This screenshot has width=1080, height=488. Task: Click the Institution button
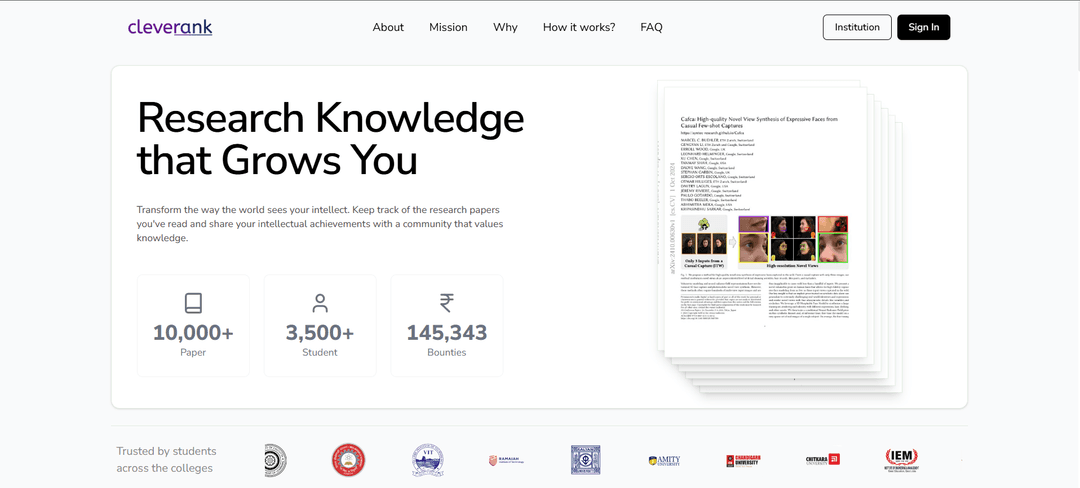(x=858, y=28)
